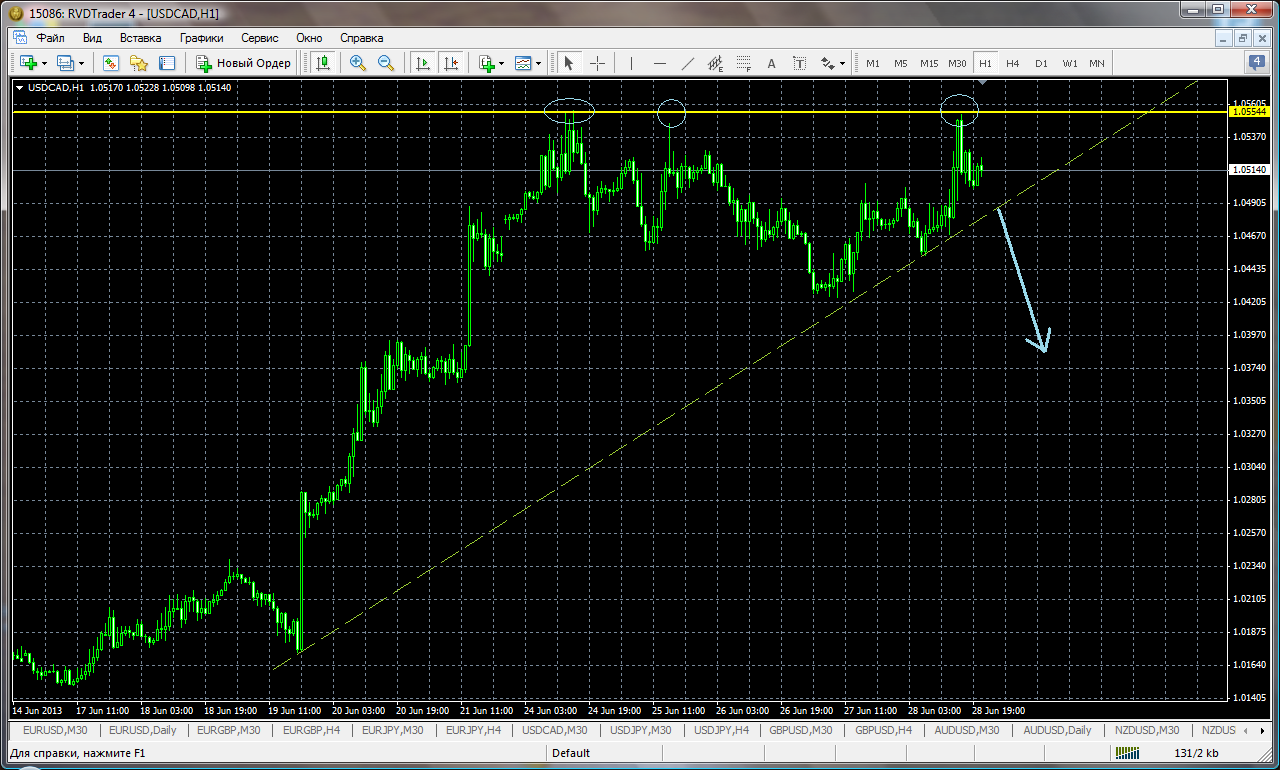1280x770 pixels.
Task: Select the Horizontal Line drawing tool
Action: click(660, 63)
